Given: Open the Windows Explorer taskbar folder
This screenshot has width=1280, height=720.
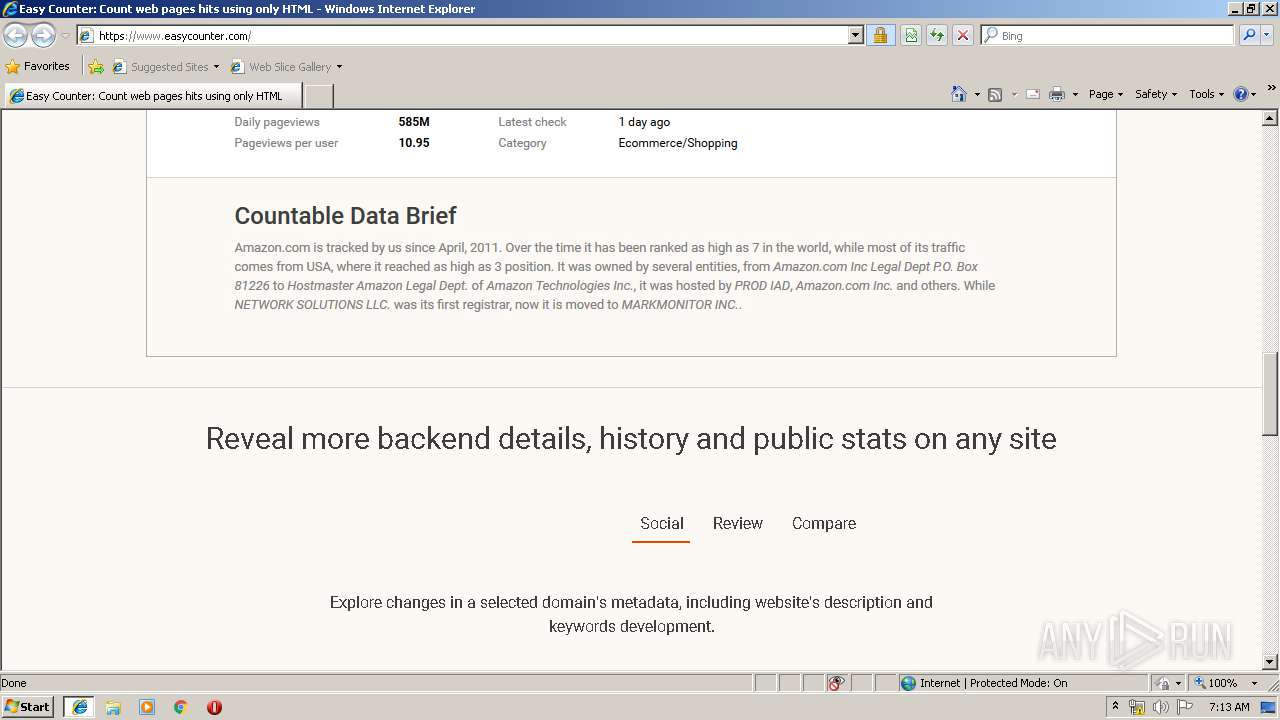Looking at the screenshot, I should [x=113, y=707].
